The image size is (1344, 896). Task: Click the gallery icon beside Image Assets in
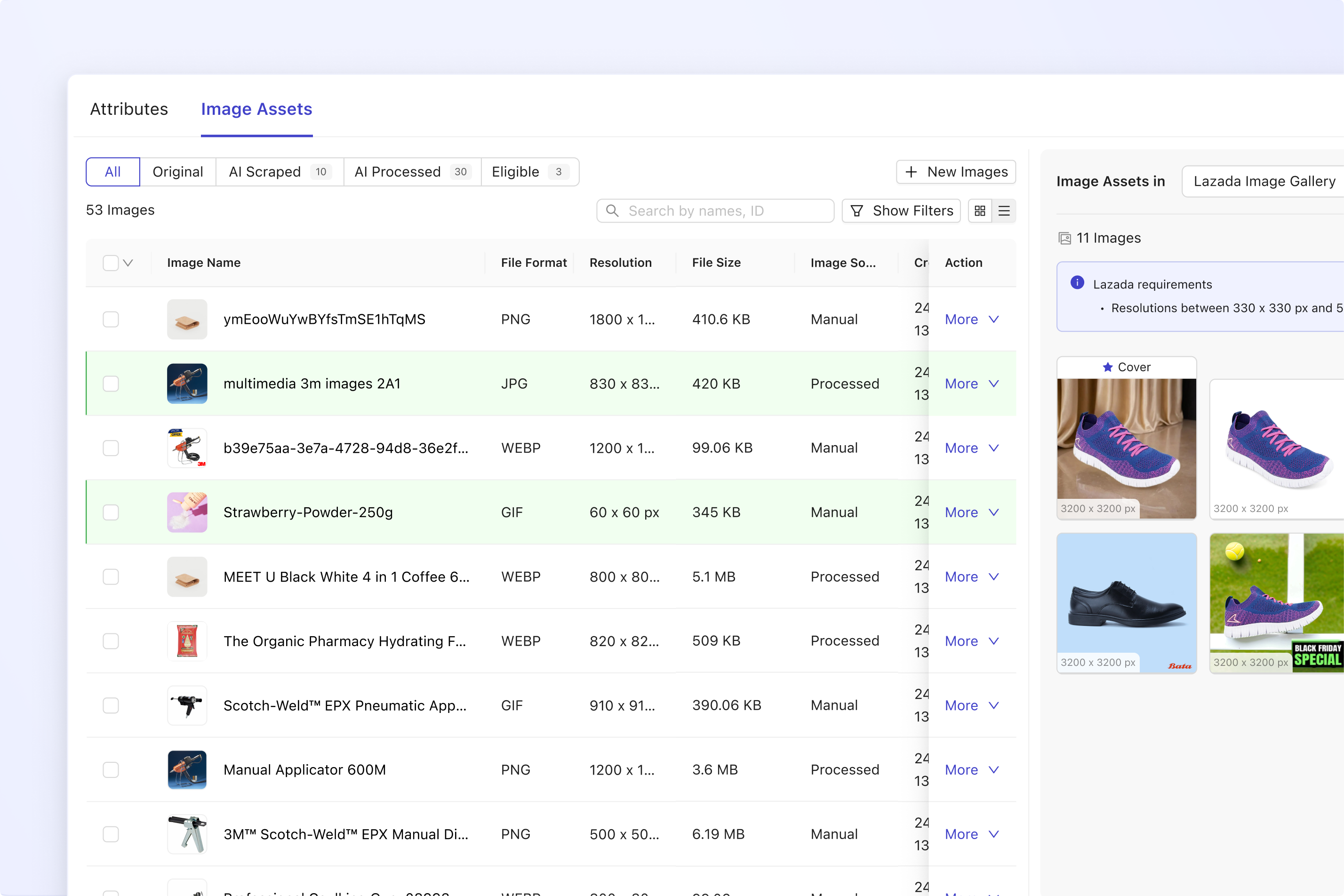[x=1064, y=238]
